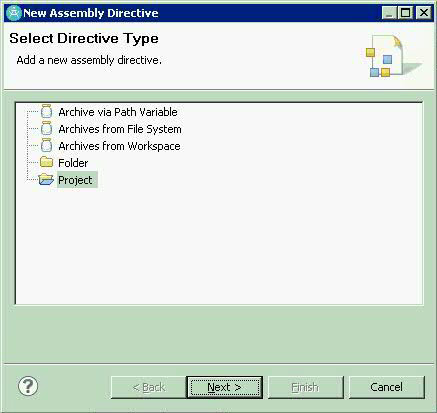Click the open folder icon beside Project
Screen dimensions: 437x413
(46, 179)
